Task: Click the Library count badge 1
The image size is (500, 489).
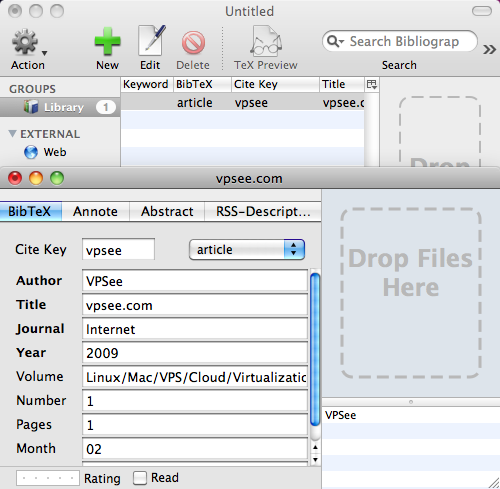Action: point(106,107)
